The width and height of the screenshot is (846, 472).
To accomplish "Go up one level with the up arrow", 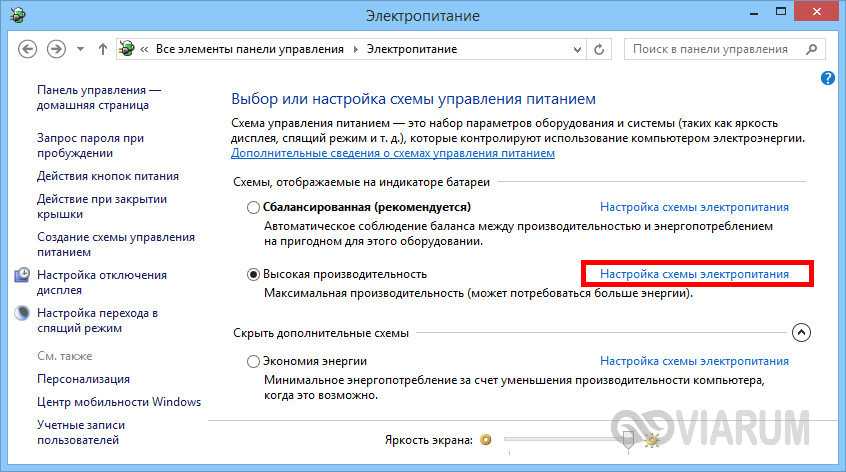I will coord(103,49).
